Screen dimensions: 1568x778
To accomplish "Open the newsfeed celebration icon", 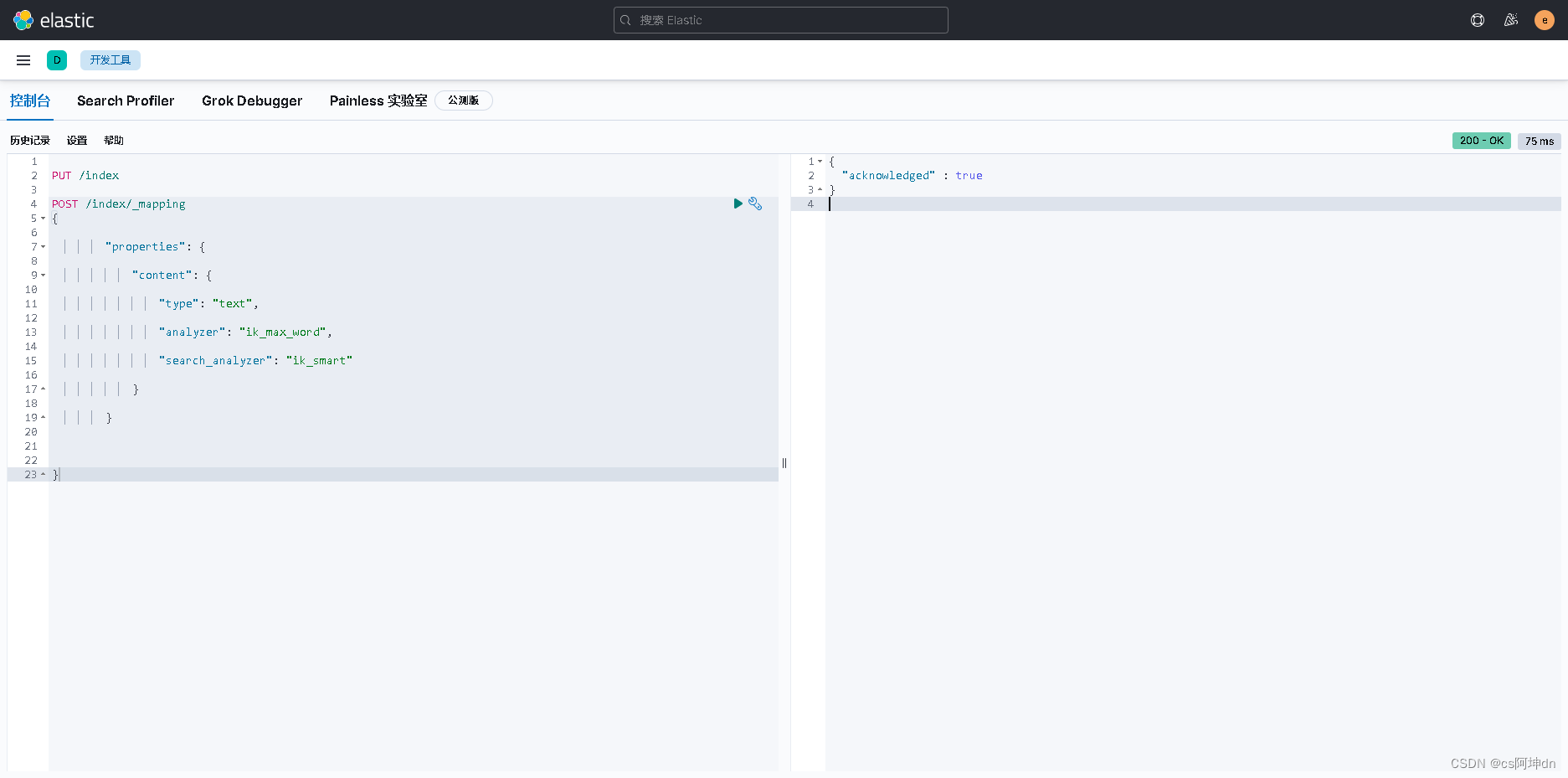I will pos(1511,20).
